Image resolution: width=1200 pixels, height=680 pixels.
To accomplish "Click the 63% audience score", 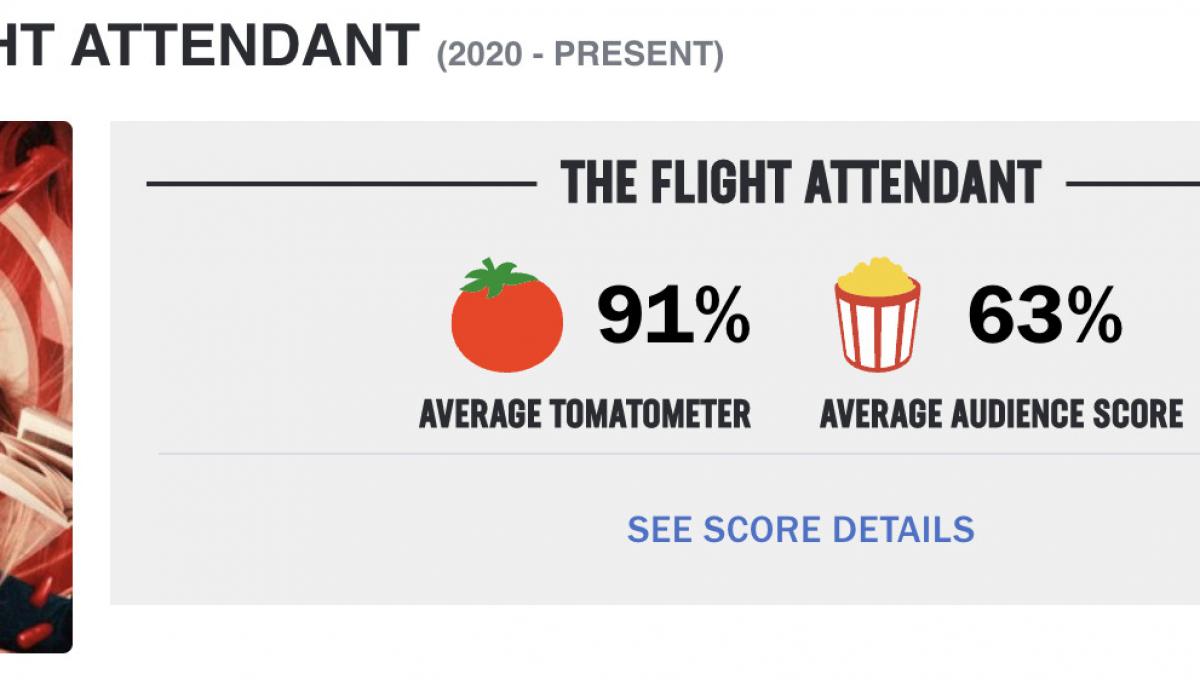I will [1044, 314].
